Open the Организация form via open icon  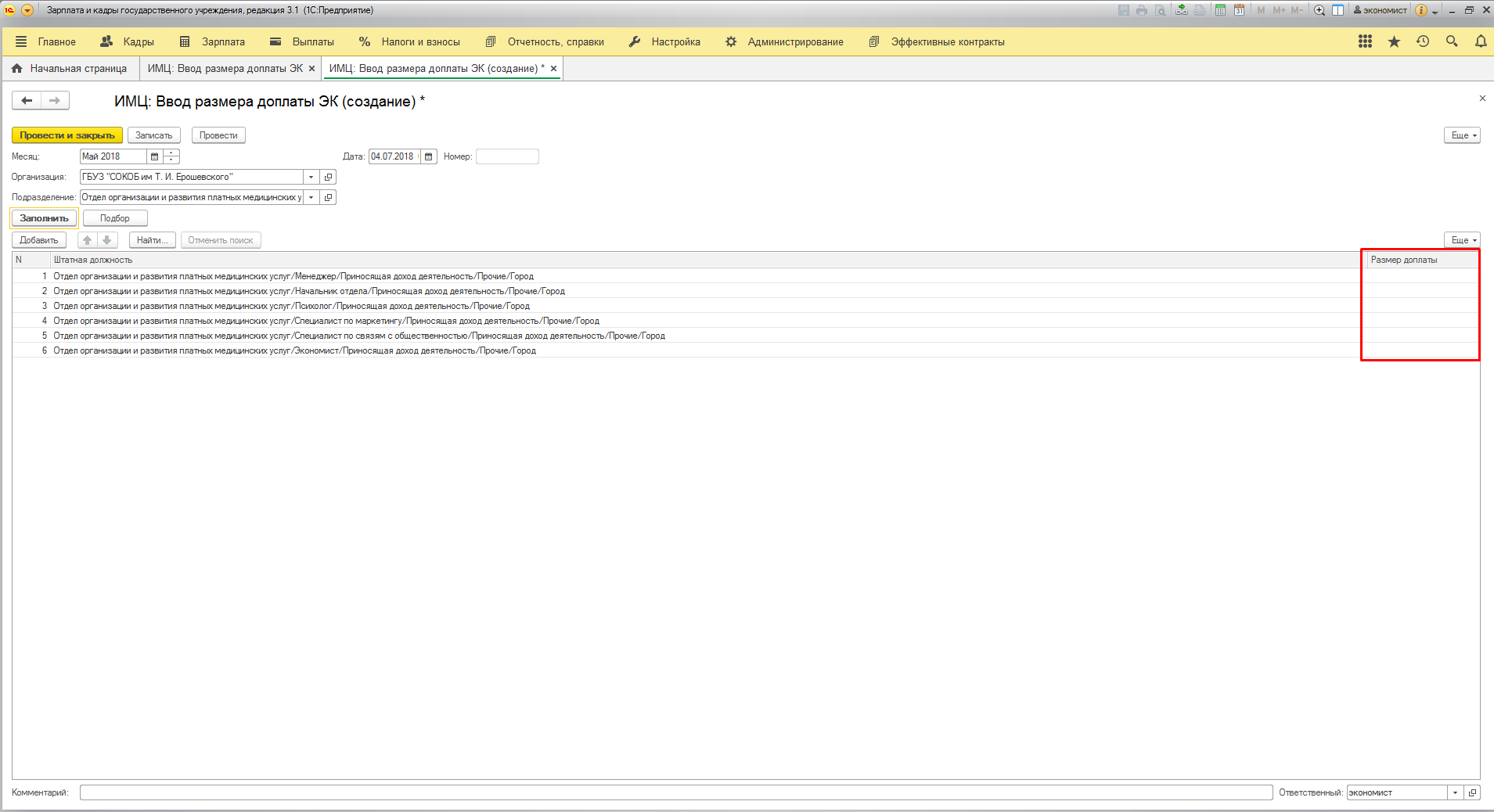[329, 177]
